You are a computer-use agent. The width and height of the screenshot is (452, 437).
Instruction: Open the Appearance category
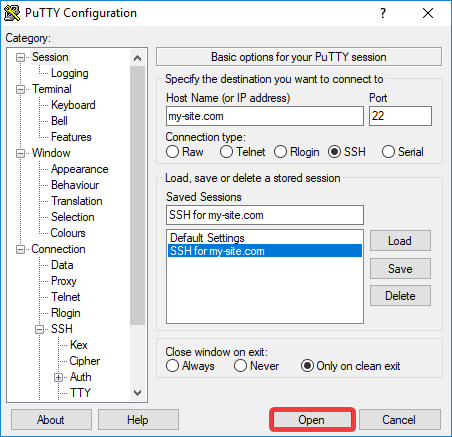point(80,169)
